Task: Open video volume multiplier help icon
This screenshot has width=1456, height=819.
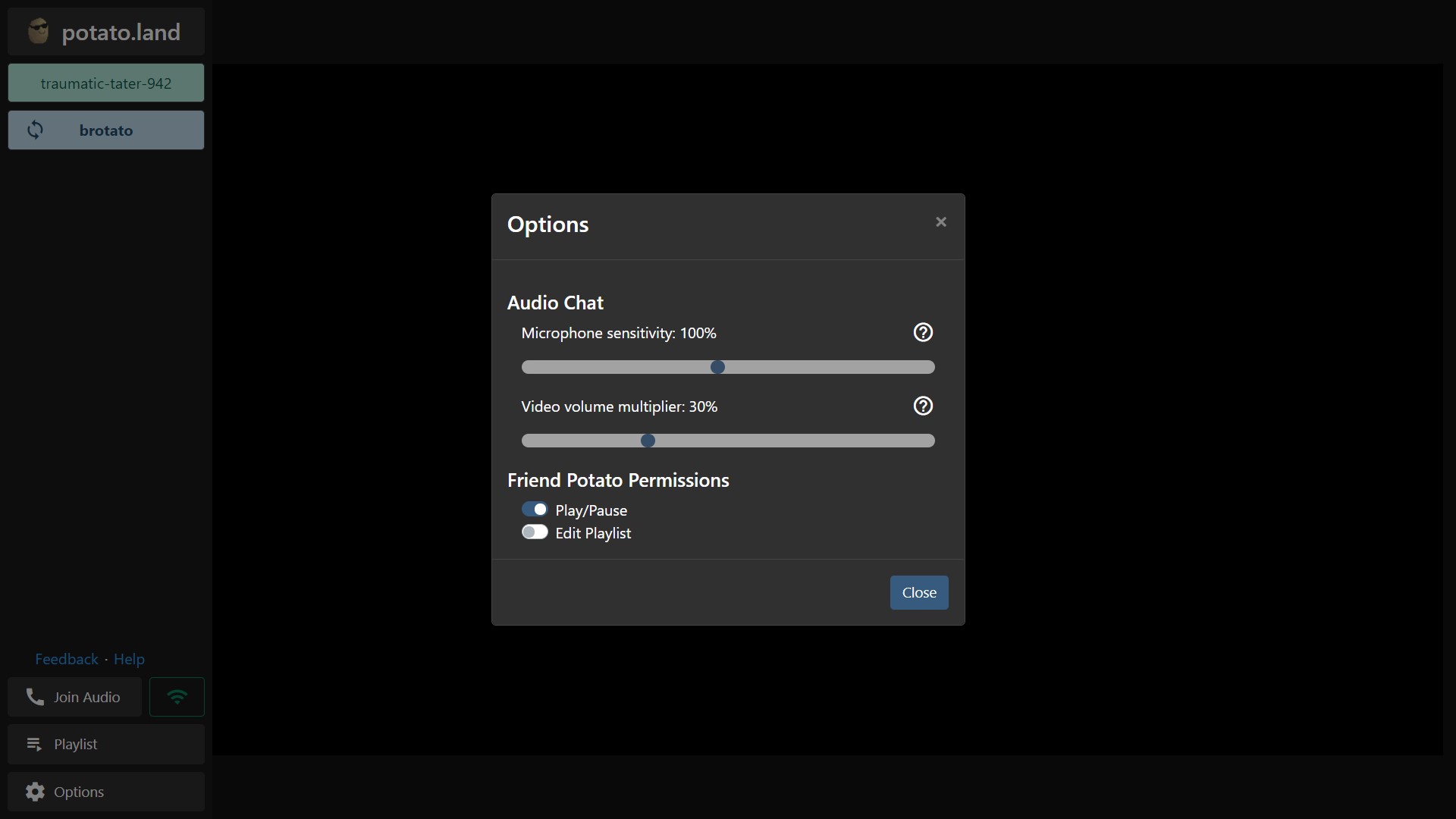Action: [x=923, y=406]
